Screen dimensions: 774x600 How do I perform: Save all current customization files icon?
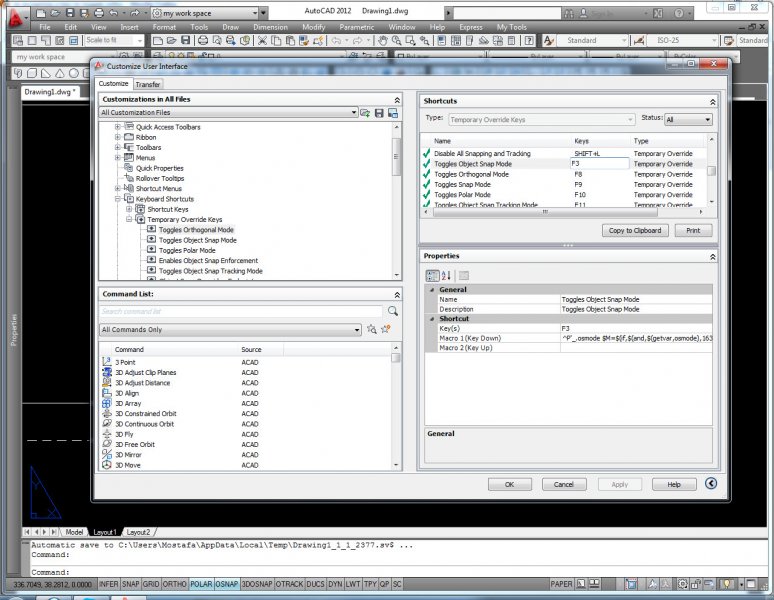pos(379,113)
